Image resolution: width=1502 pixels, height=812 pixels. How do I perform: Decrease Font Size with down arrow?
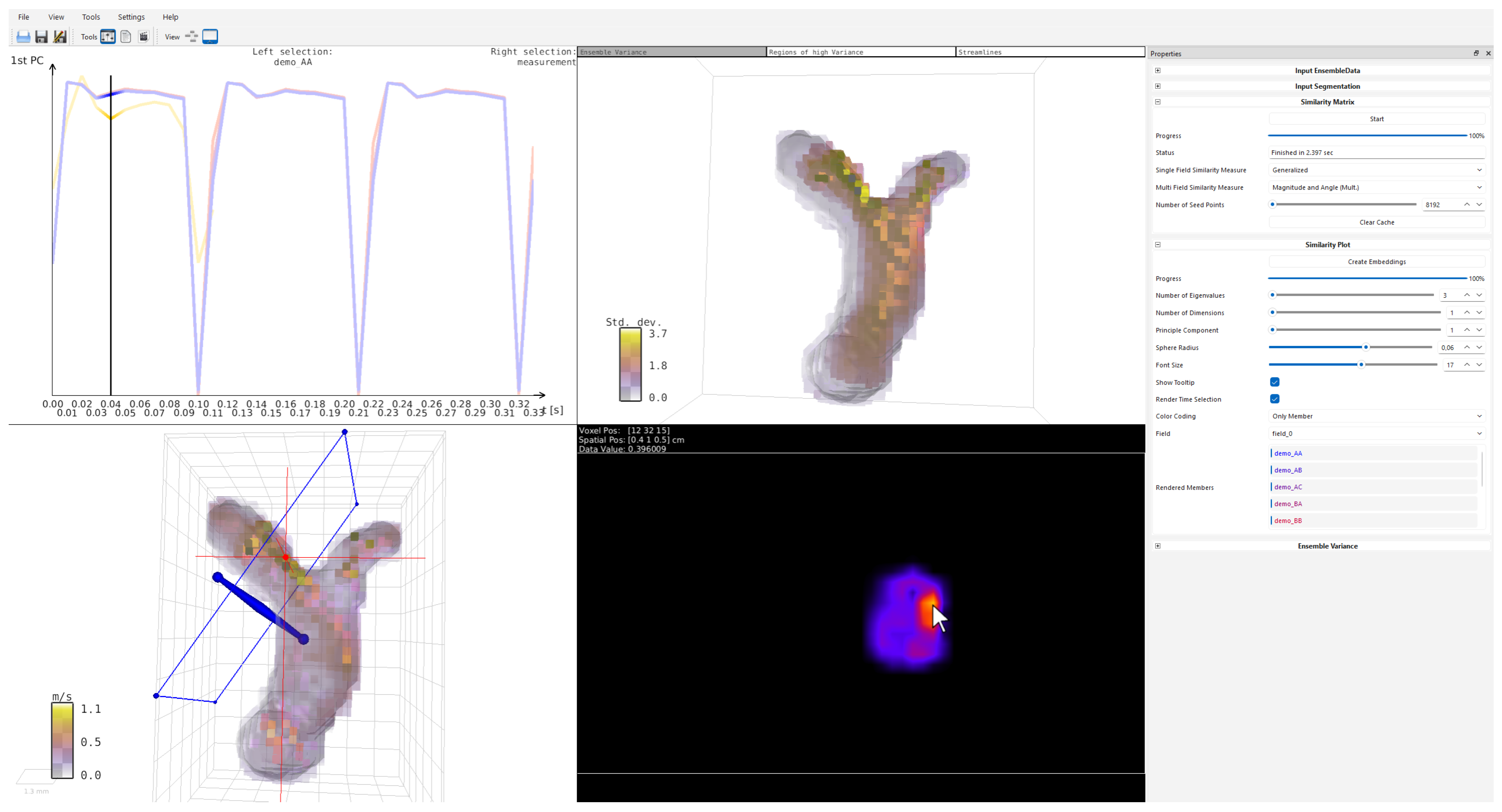pyautogui.click(x=1479, y=366)
